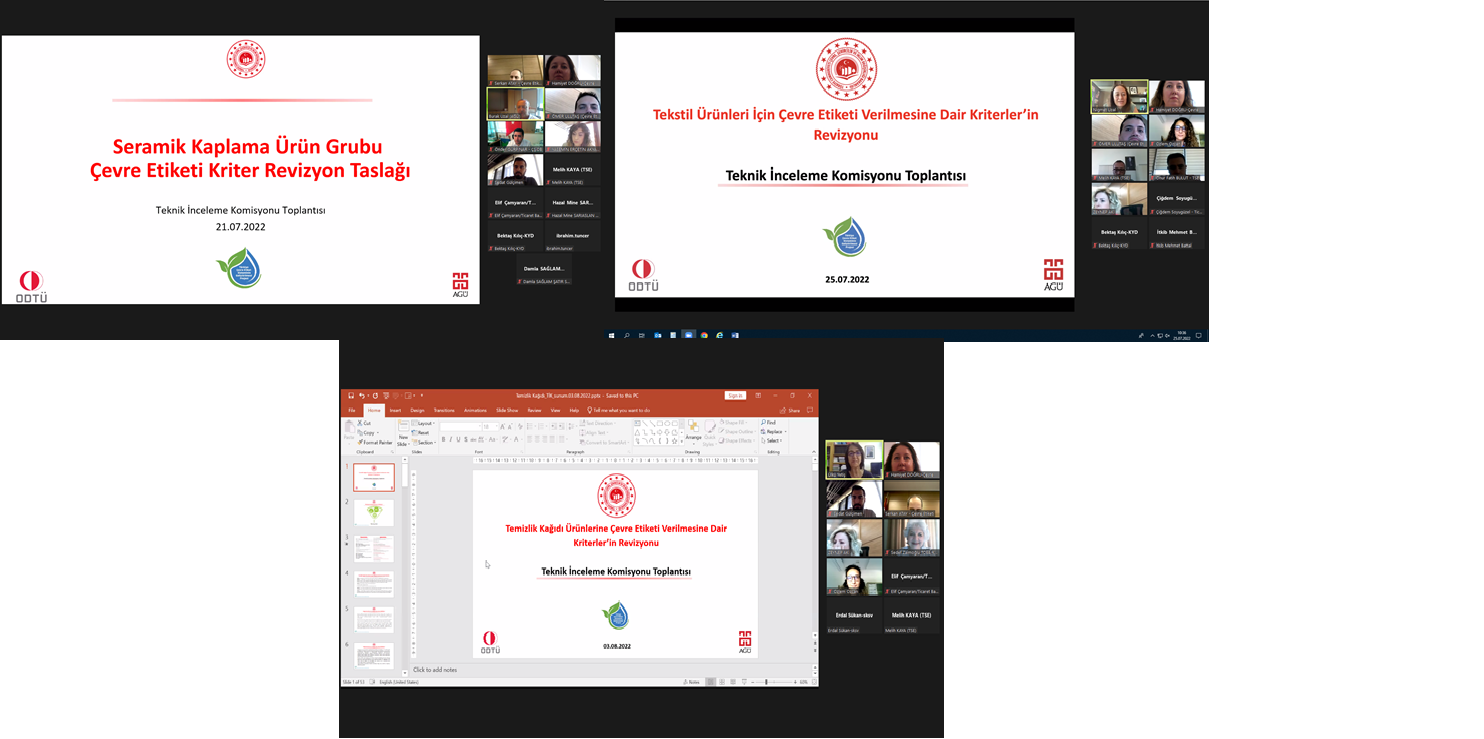Switch to Slide Sorter view from the status bar
The image size is (1484, 739).
tap(722, 682)
